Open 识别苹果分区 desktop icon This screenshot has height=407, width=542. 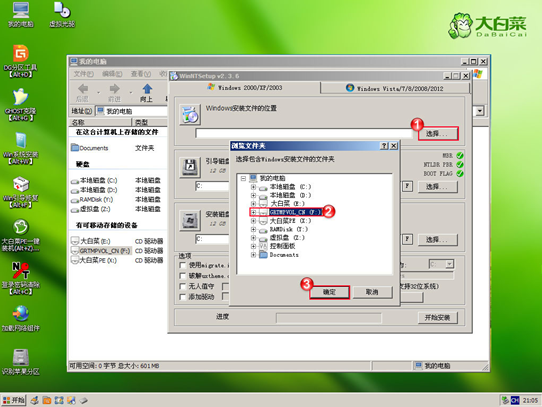click(x=21, y=362)
